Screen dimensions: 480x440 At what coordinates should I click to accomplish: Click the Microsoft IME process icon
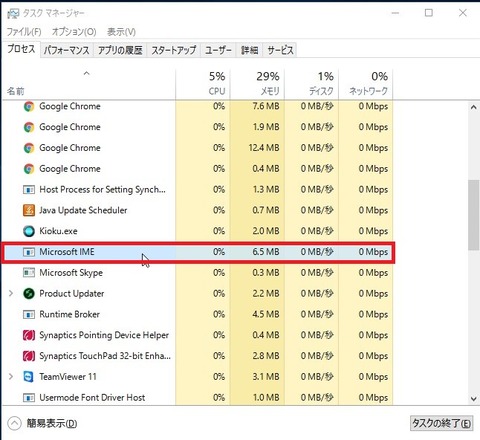coord(29,252)
